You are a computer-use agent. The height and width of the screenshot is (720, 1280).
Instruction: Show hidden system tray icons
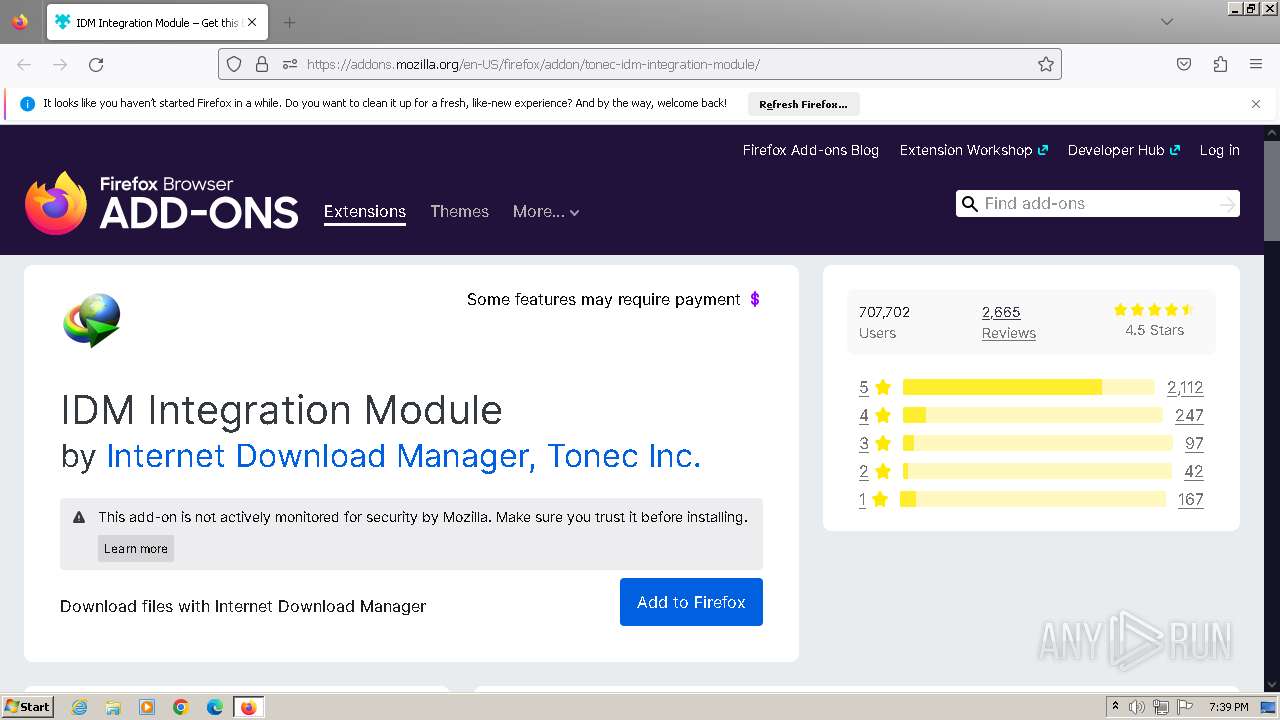[1115, 707]
